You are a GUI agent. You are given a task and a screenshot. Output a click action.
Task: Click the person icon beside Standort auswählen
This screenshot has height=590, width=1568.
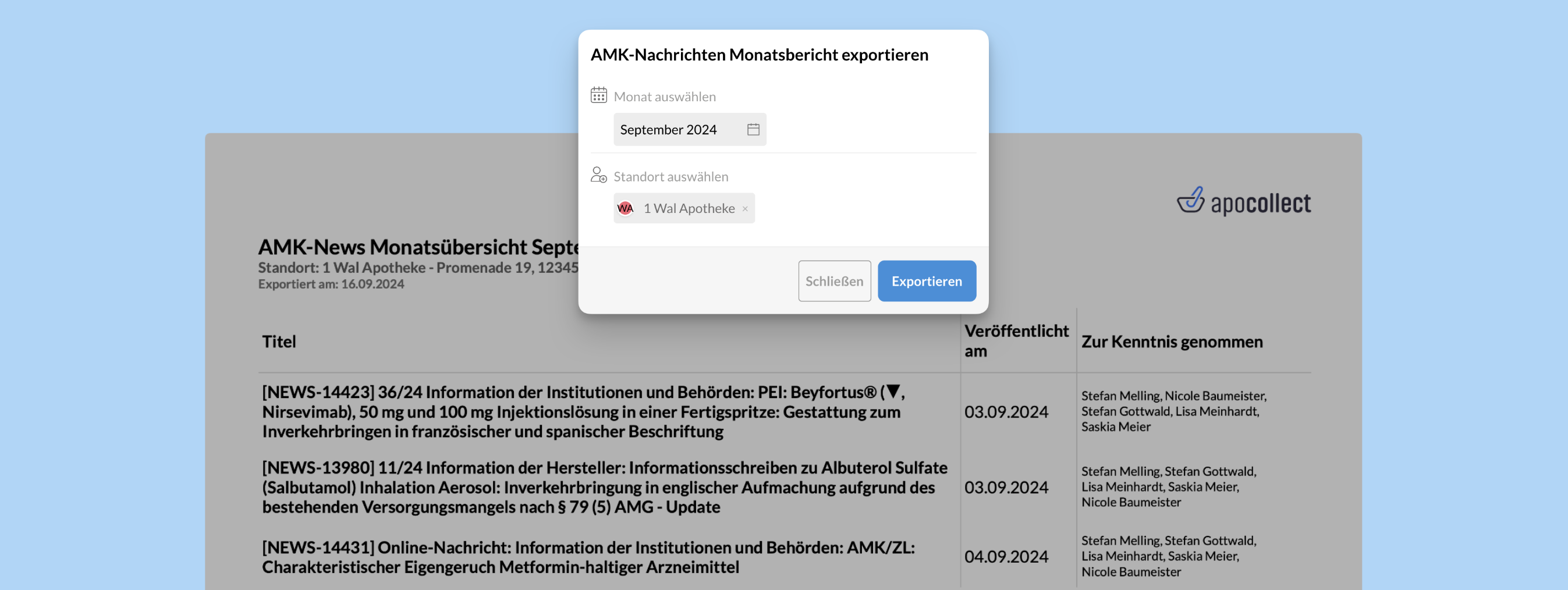[598, 175]
